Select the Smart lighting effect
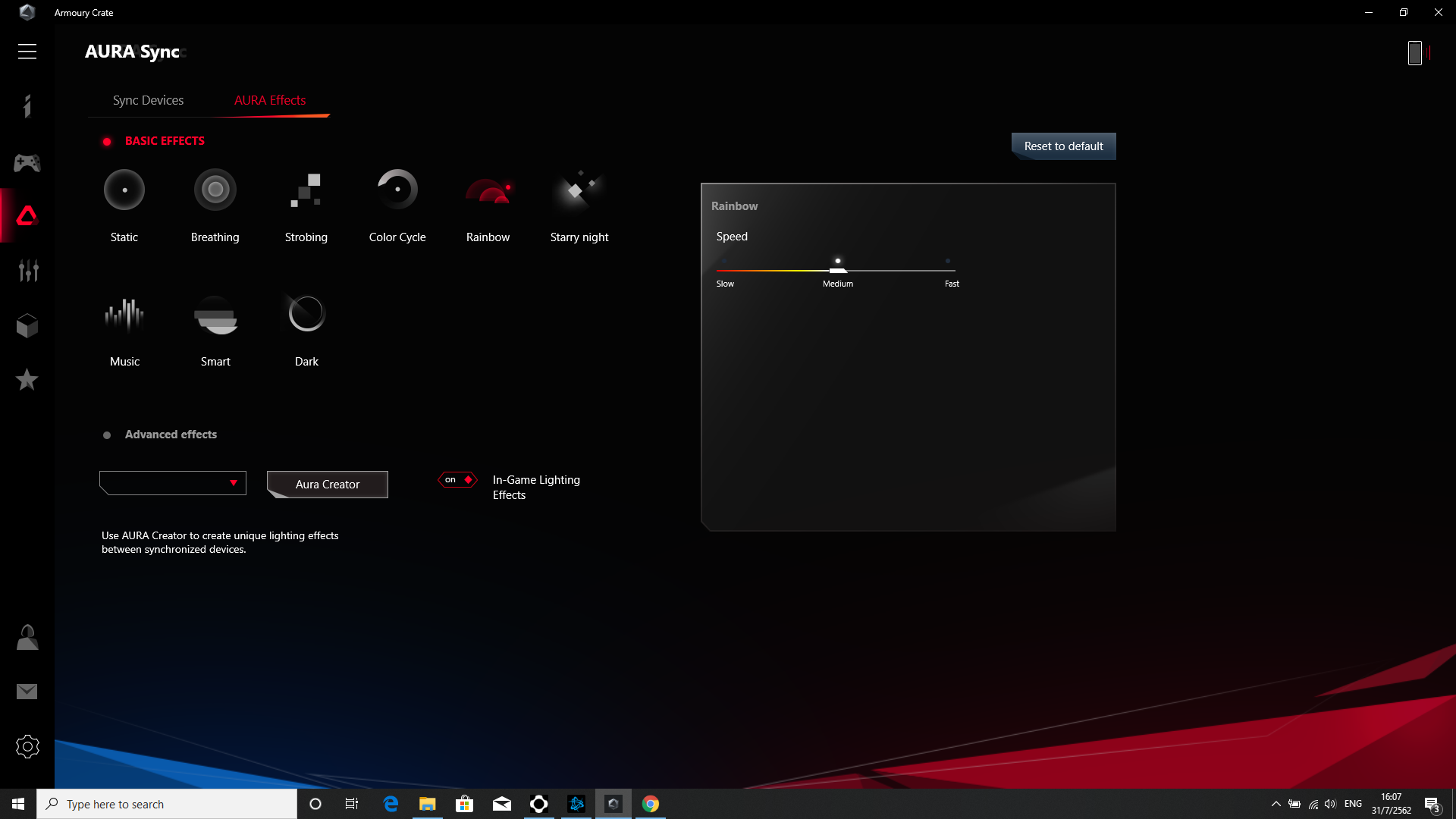Image resolution: width=1456 pixels, height=819 pixels. [215, 331]
